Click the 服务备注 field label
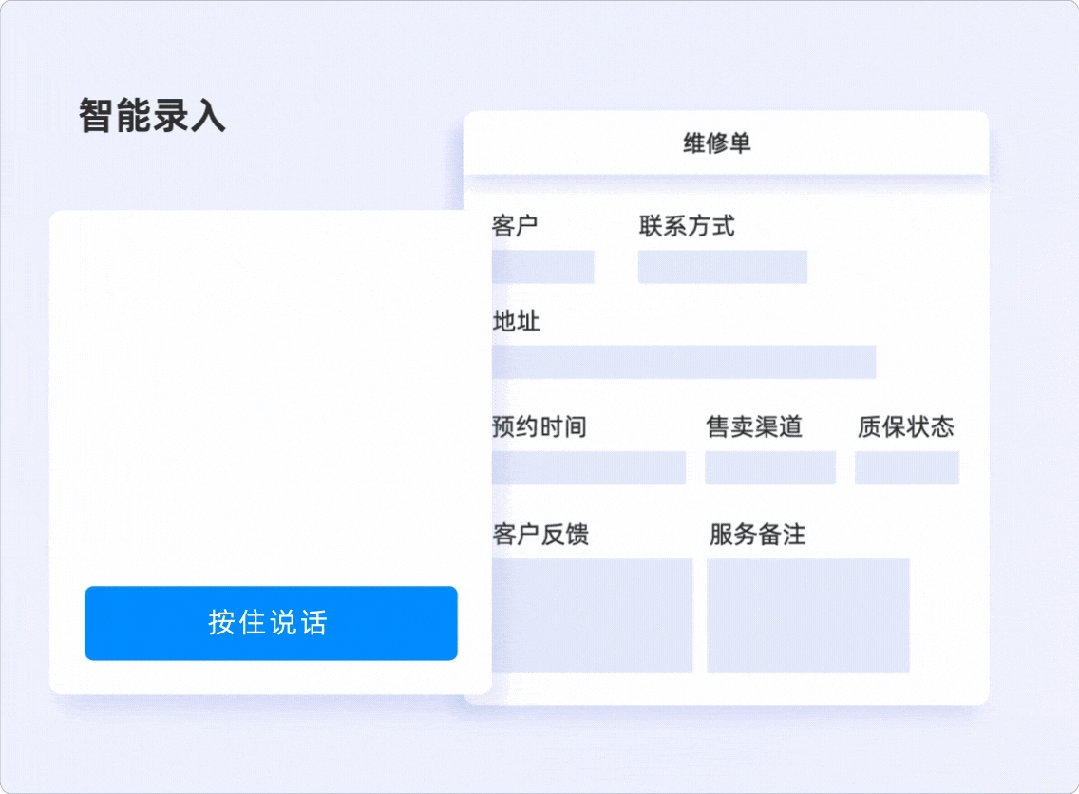Screen dimensions: 1079x794 tap(757, 535)
